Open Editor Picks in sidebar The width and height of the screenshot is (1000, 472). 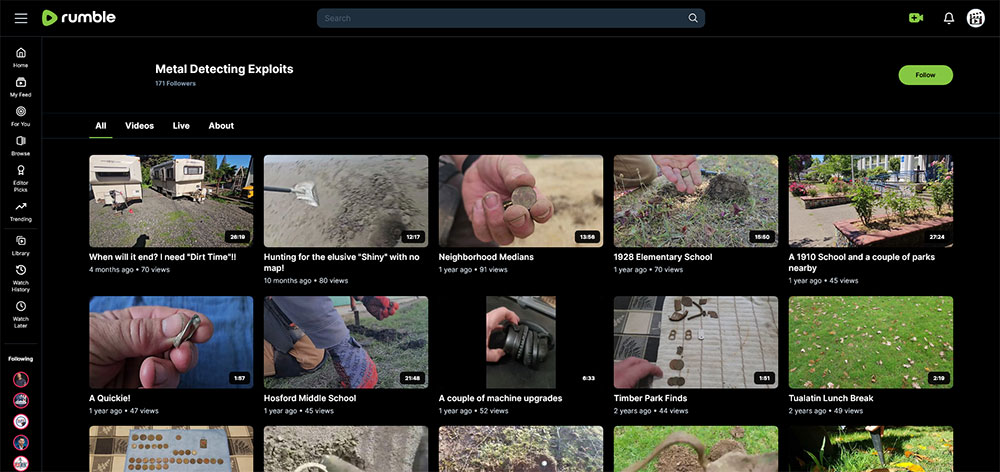20,179
